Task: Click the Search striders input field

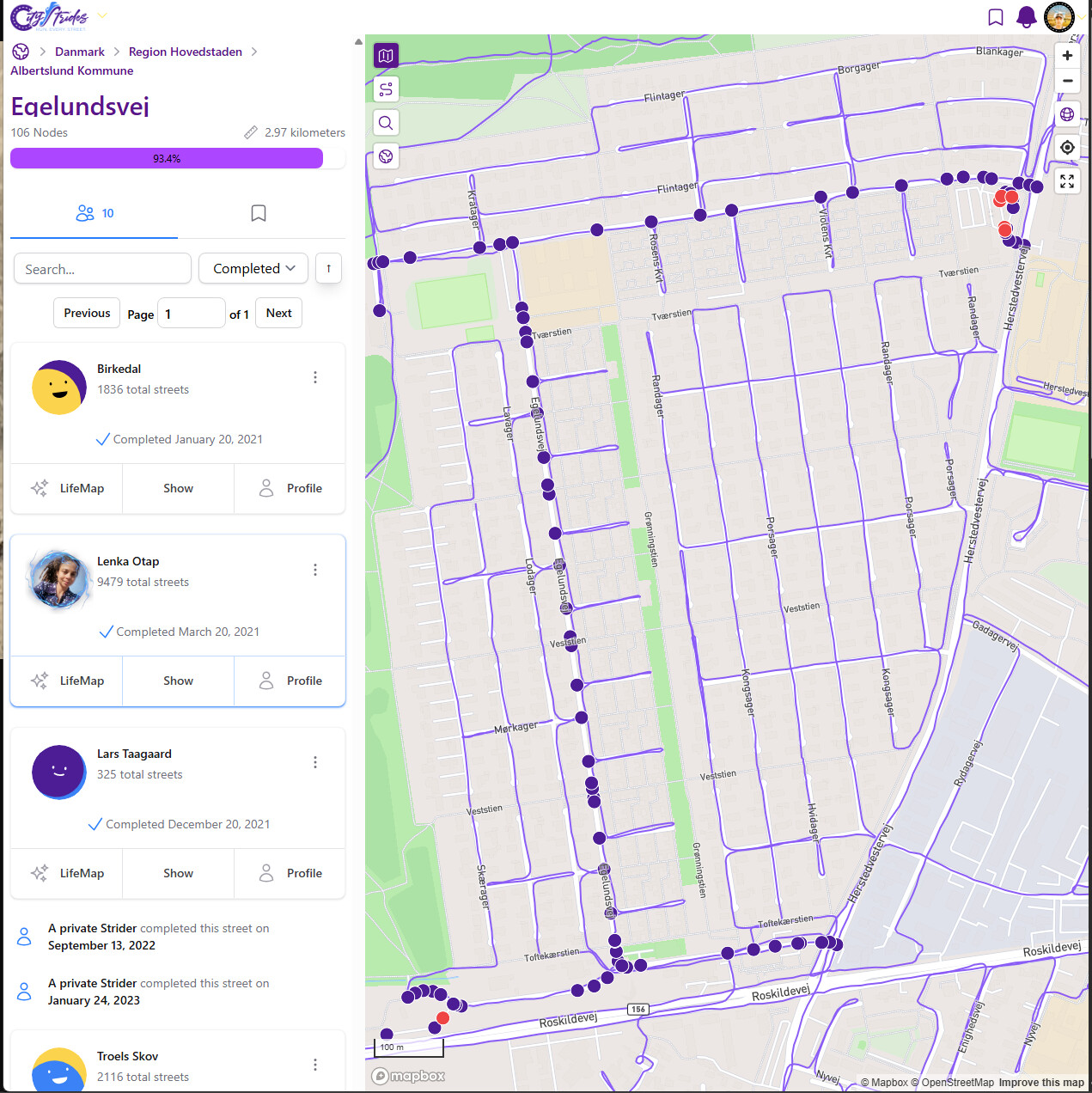Action: pos(102,268)
